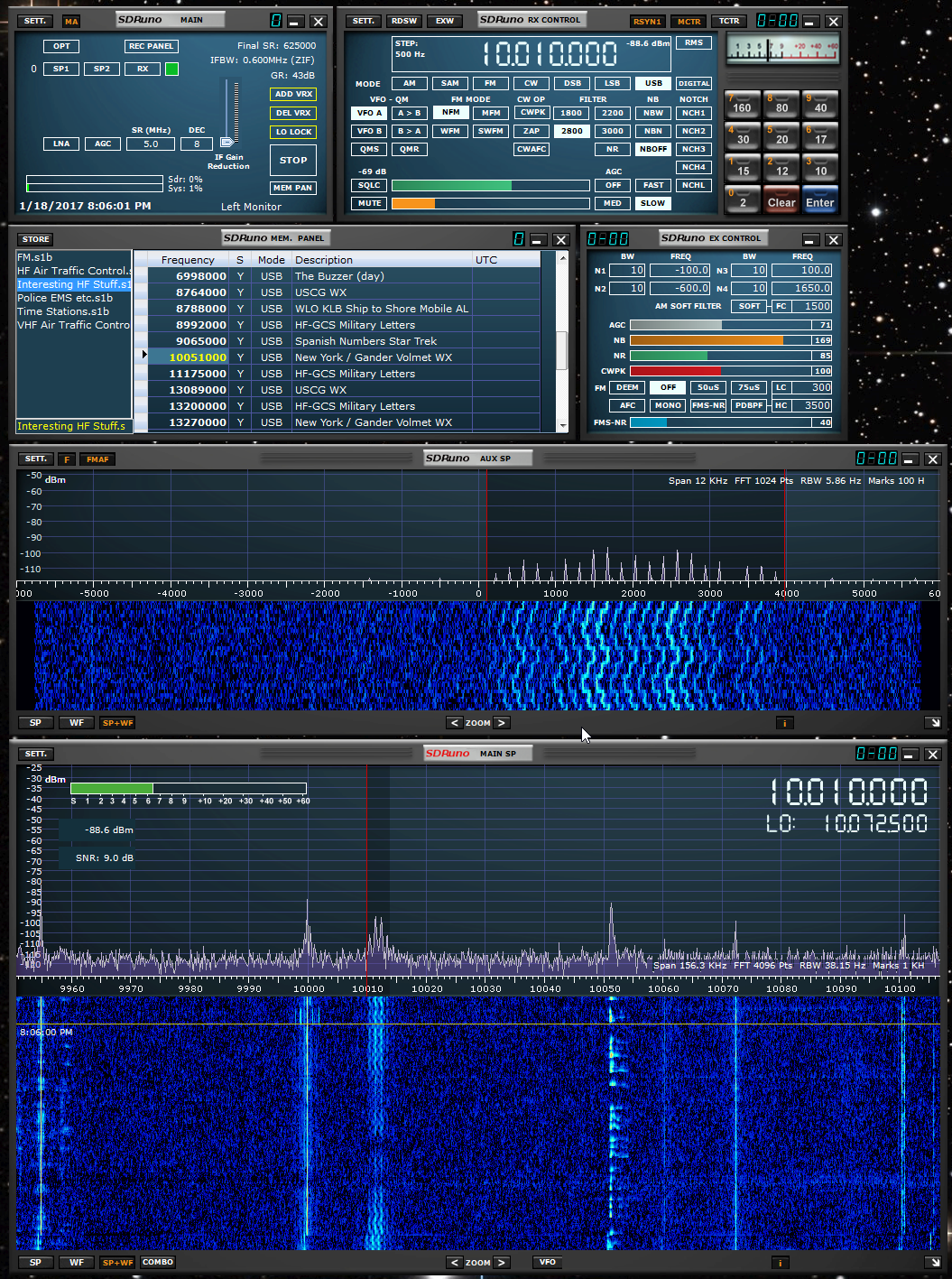This screenshot has height=1279, width=952.
Task: Click the keypad Clear button
Action: (x=781, y=199)
